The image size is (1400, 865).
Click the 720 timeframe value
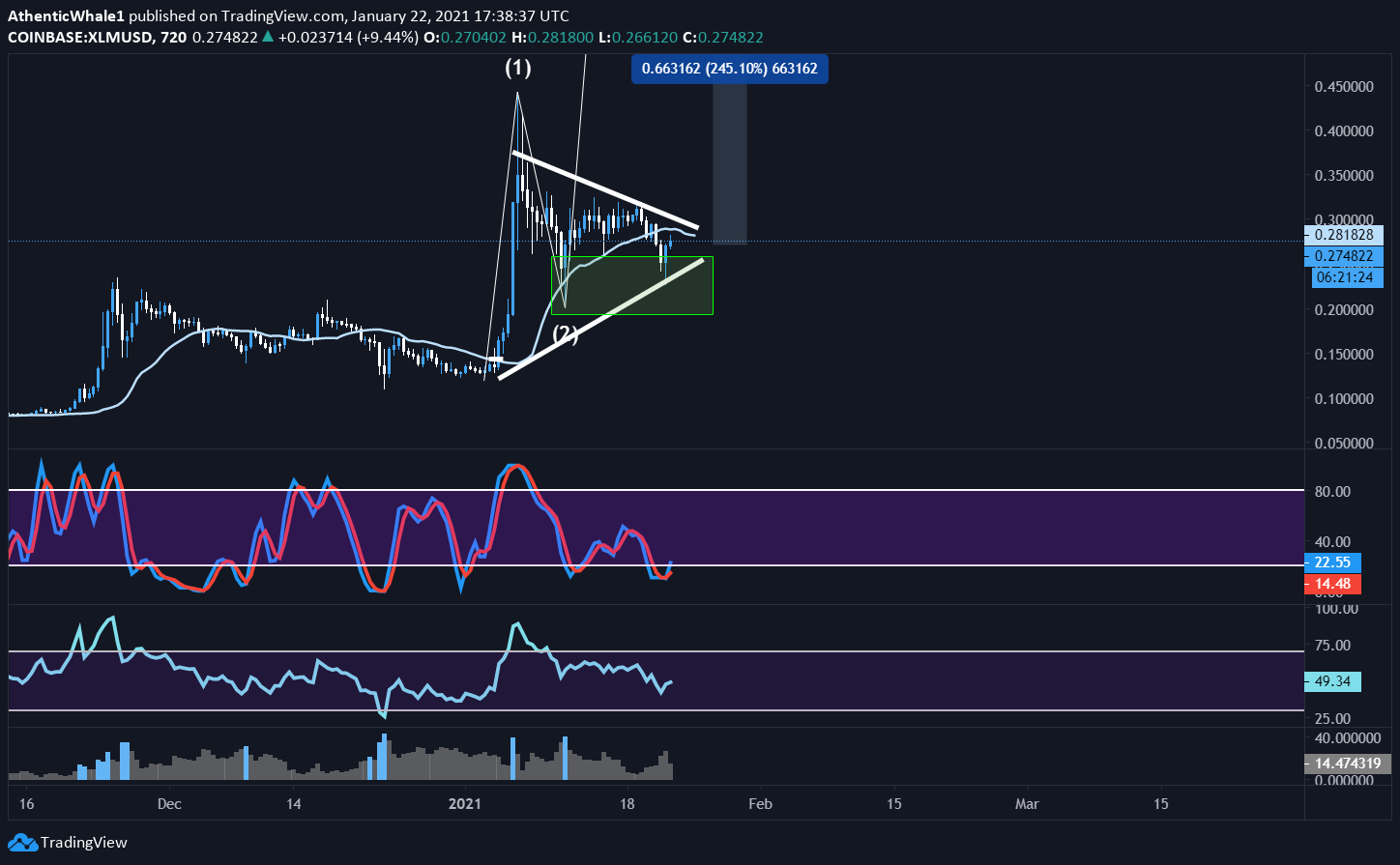[x=173, y=37]
